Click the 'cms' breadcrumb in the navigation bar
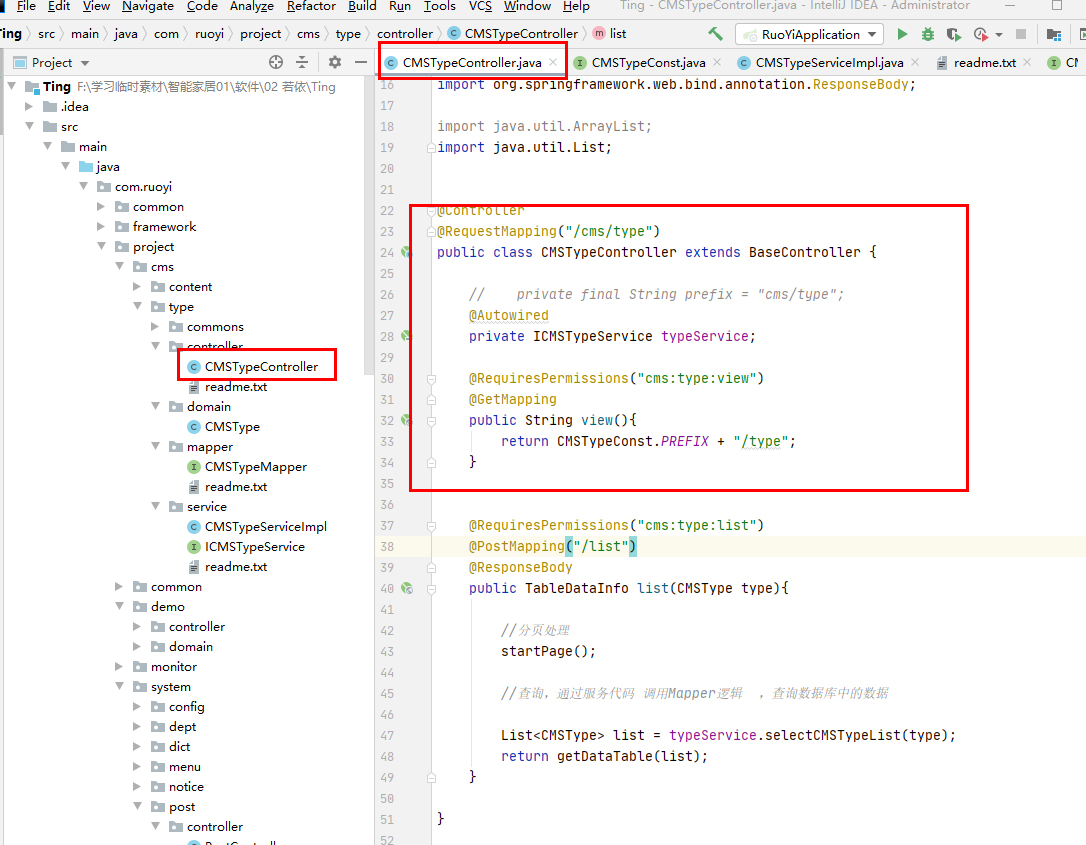This screenshot has height=845, width=1086. point(308,34)
